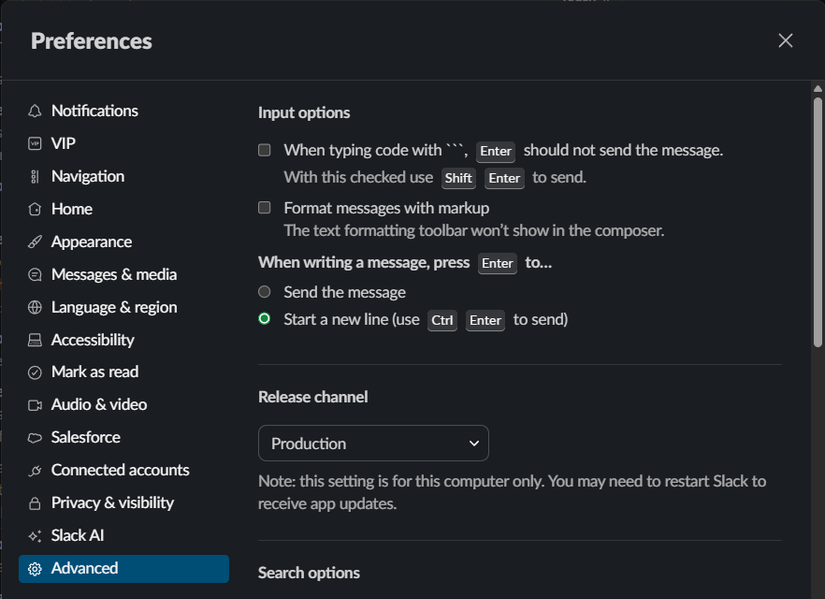This screenshot has height=599, width=825.
Task: Select the Appearance paintbrush icon
Action: point(34,241)
